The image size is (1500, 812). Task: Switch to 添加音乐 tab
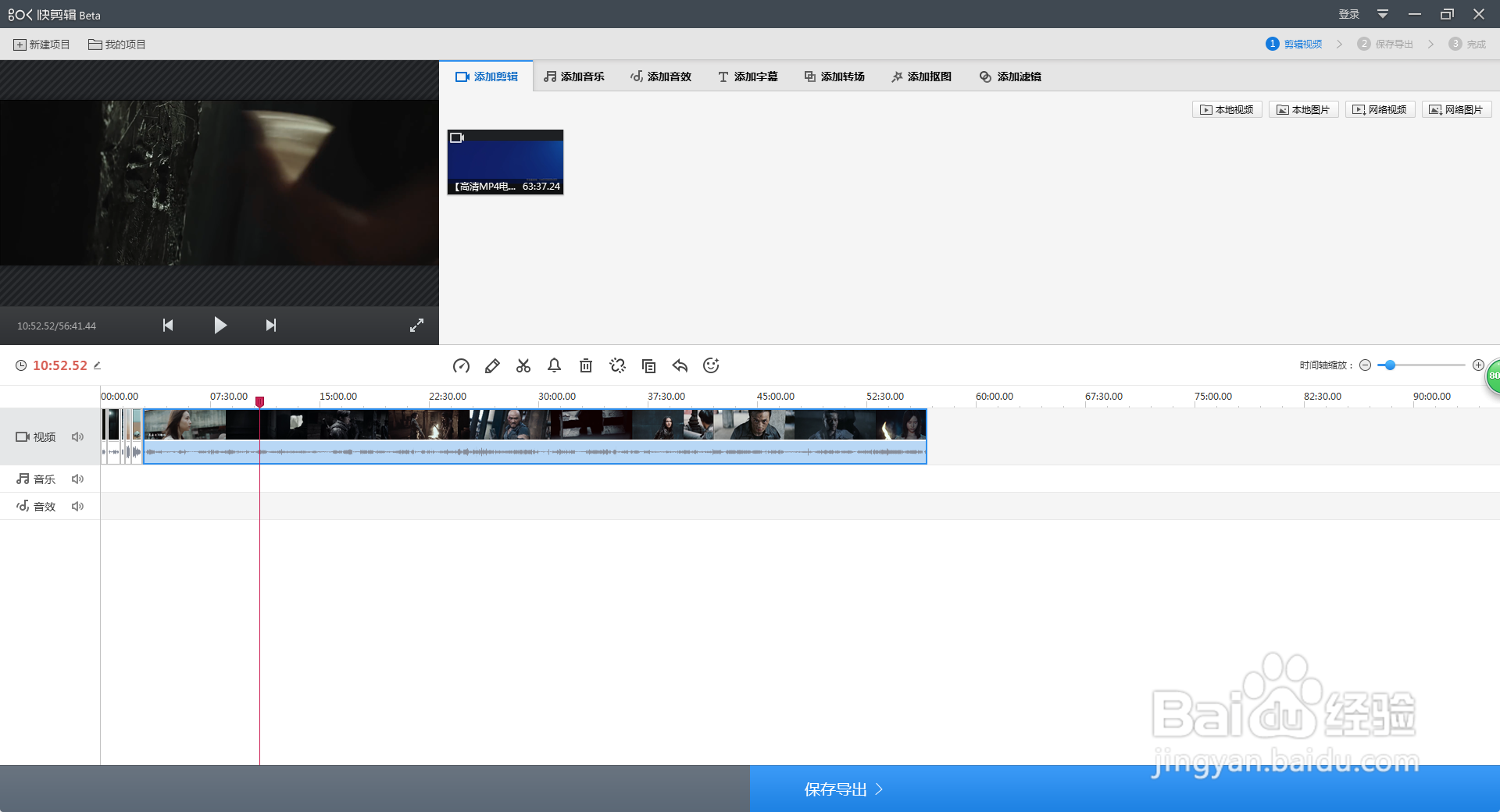pos(574,77)
